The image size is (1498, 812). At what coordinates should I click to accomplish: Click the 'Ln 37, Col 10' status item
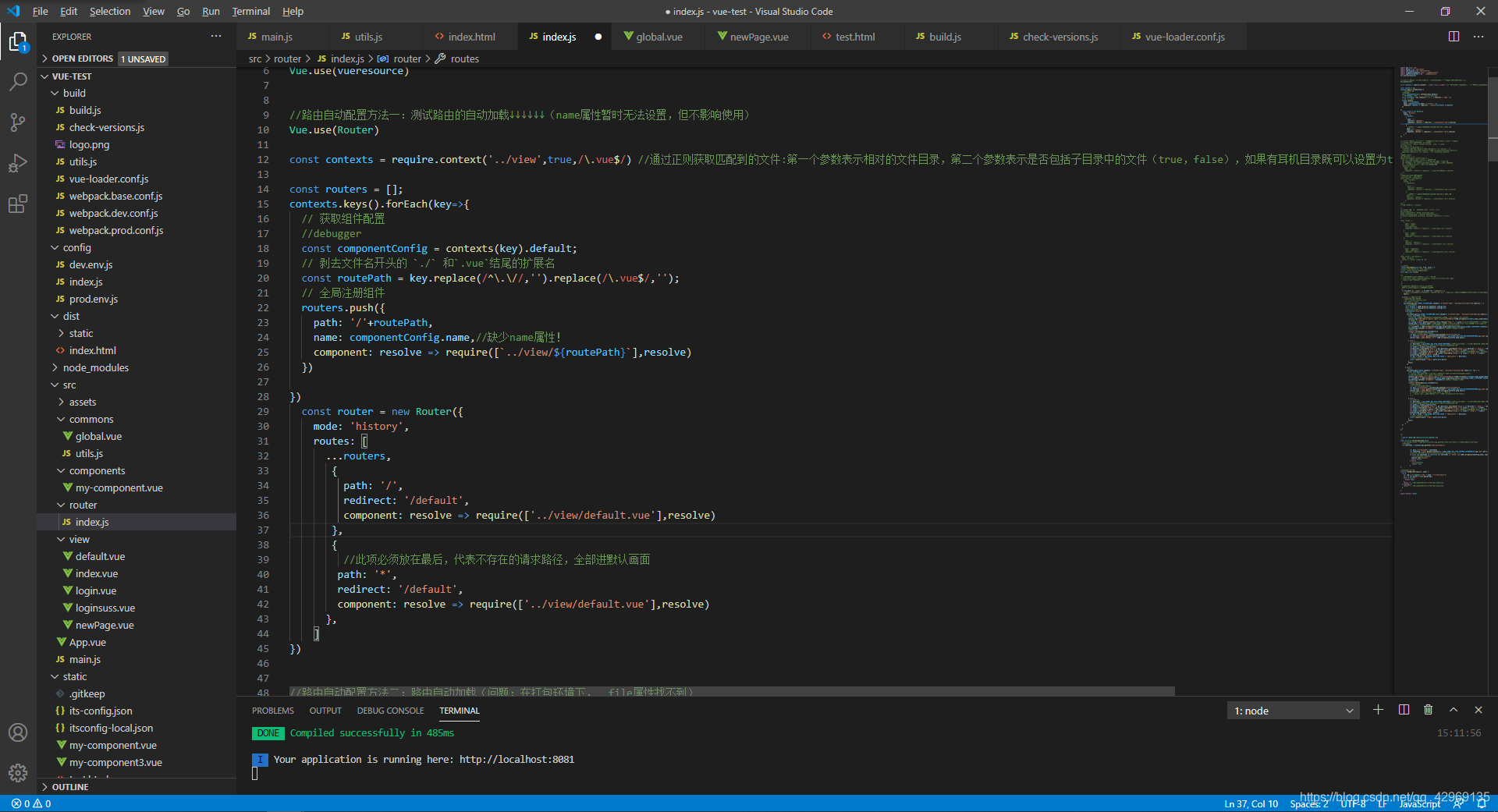point(1251,803)
